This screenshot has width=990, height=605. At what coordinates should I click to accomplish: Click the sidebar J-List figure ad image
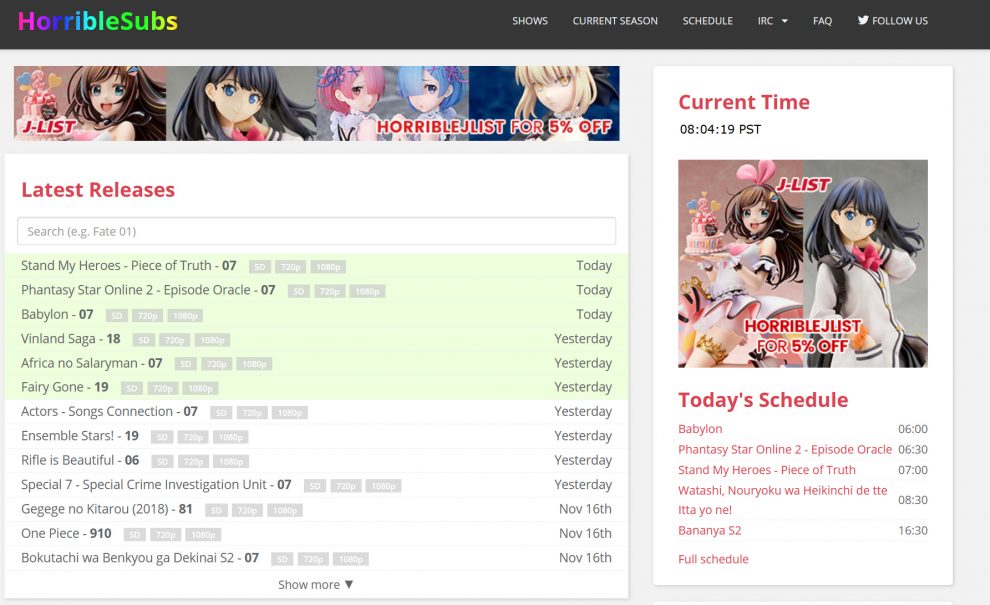click(802, 263)
